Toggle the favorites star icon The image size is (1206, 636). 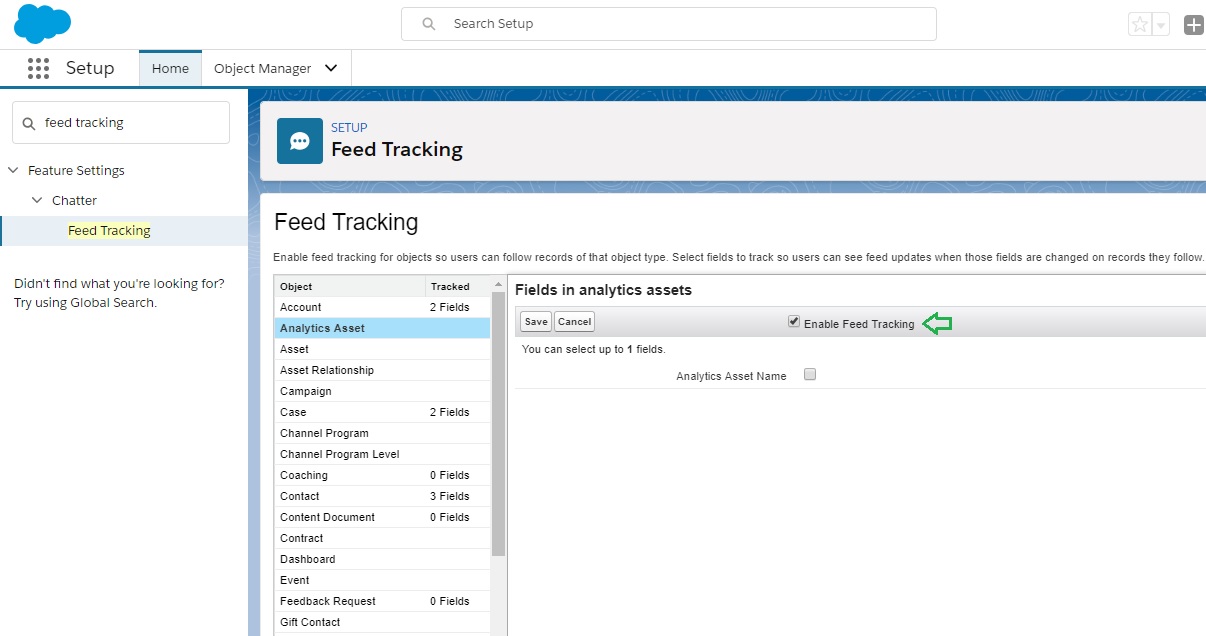(x=1139, y=24)
